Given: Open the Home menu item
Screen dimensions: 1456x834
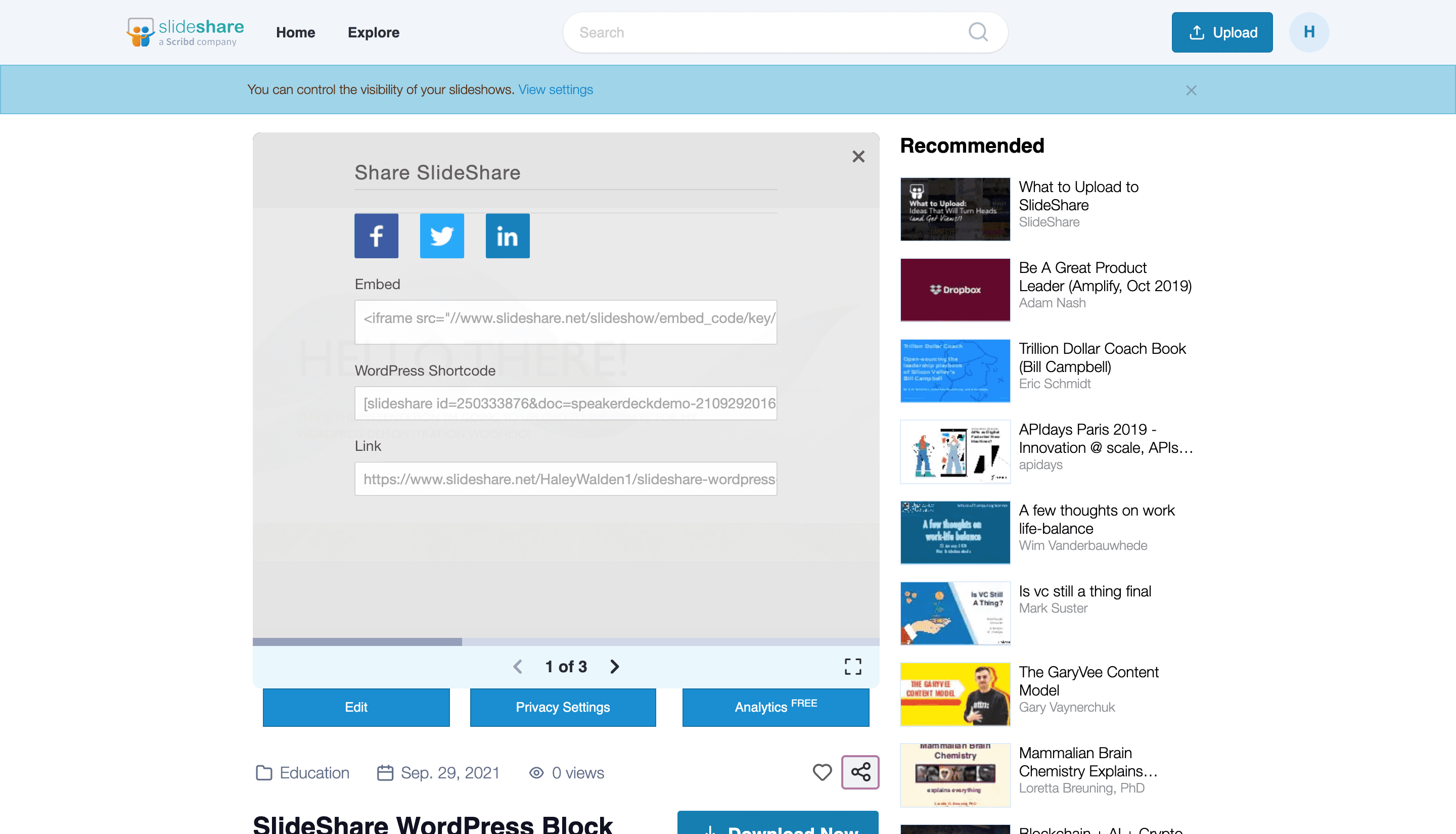Looking at the screenshot, I should point(295,33).
